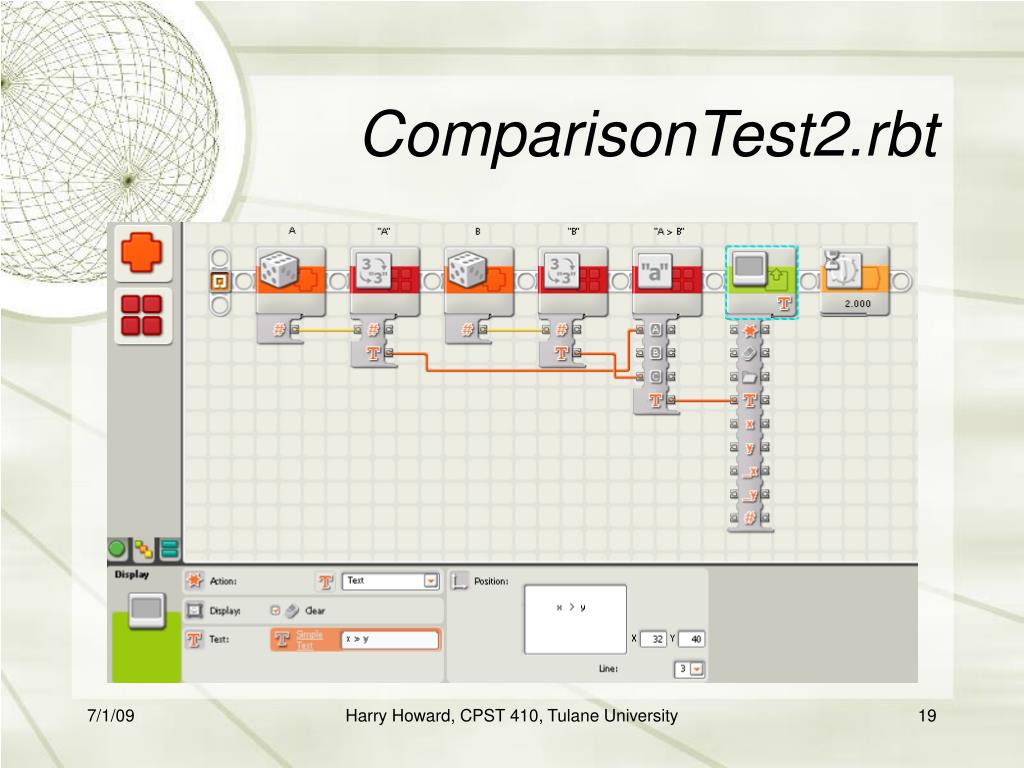The height and width of the screenshot is (768, 1024).
Task: Click the 2.000 value on Wait block
Action: pyautogui.click(x=857, y=304)
